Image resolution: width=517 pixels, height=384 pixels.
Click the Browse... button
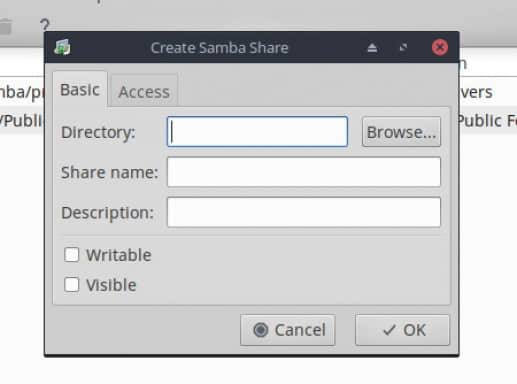tap(401, 132)
